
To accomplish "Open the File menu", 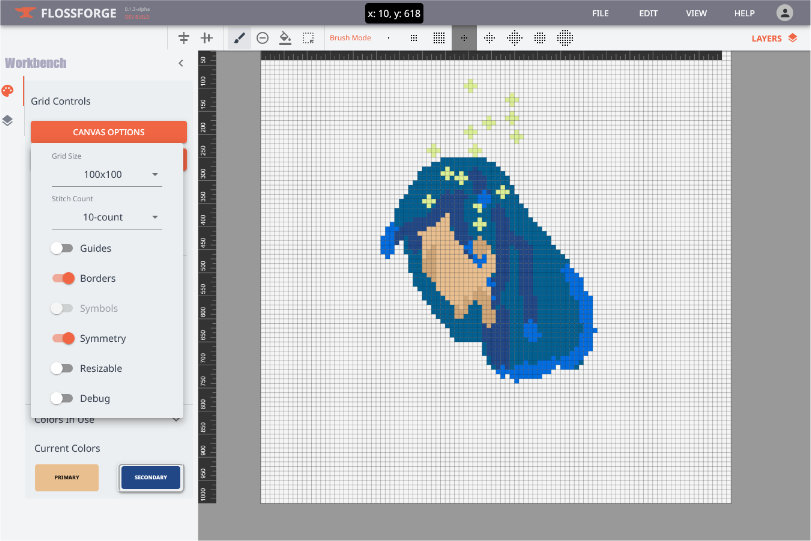I will (600, 13).
